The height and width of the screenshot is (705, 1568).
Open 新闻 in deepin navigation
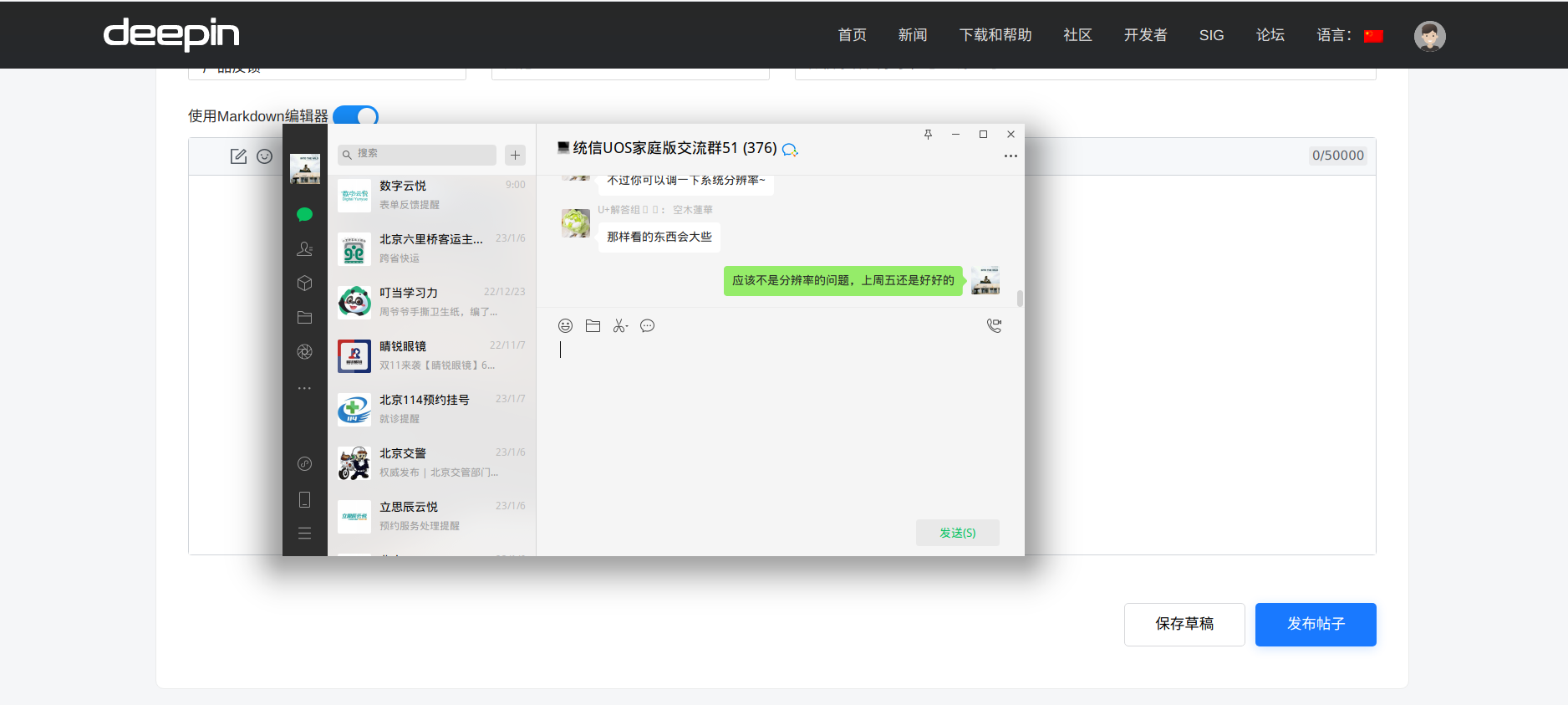click(x=913, y=35)
